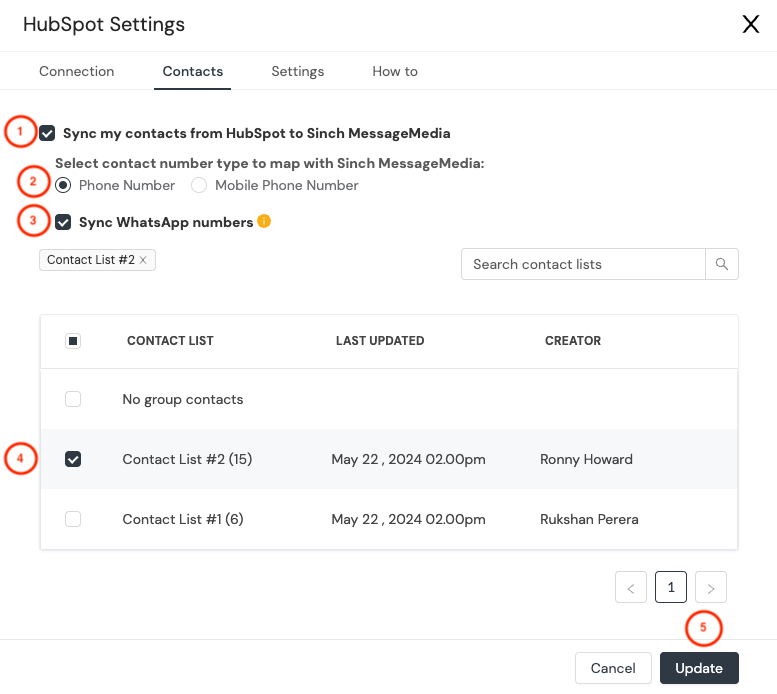Click the Cancel button
This screenshot has height=694, width=777.
coord(613,668)
